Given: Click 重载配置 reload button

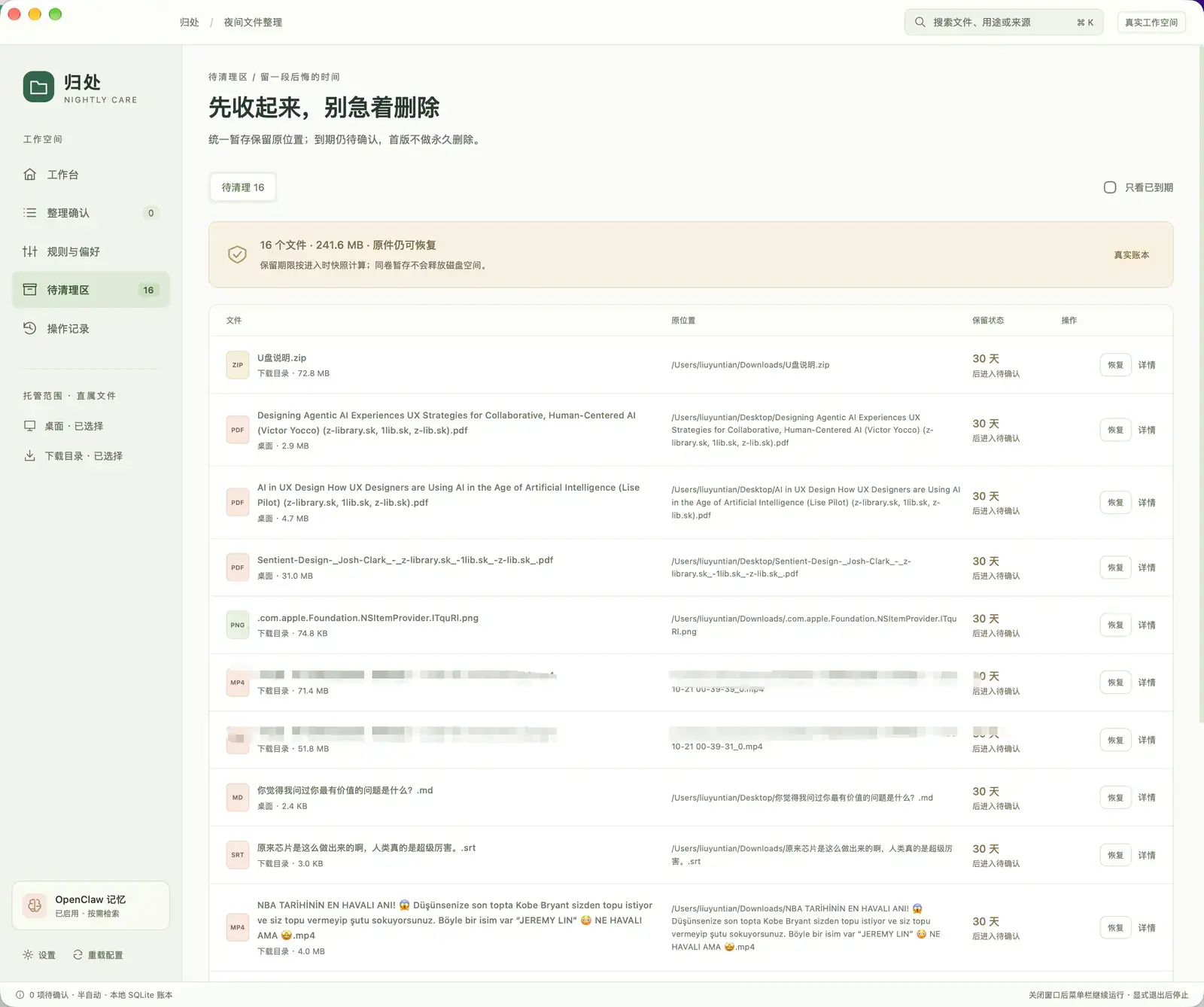Looking at the screenshot, I should (98, 955).
